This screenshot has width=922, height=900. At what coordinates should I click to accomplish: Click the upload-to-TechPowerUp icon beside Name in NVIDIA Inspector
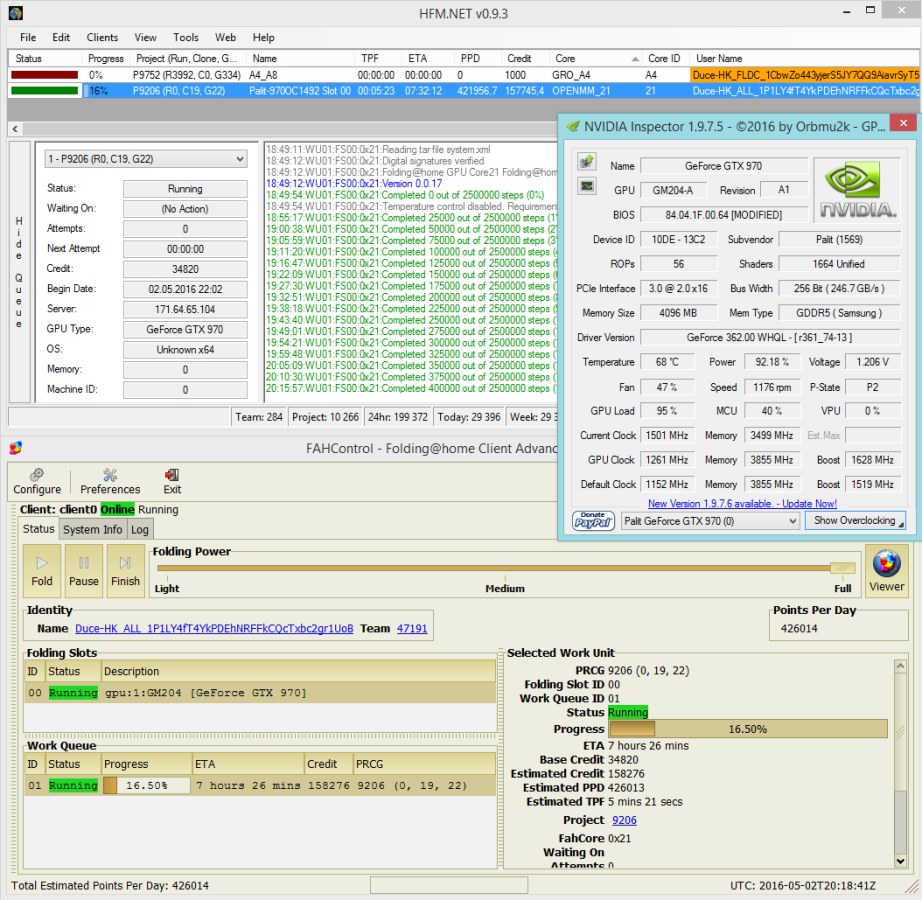click(587, 162)
